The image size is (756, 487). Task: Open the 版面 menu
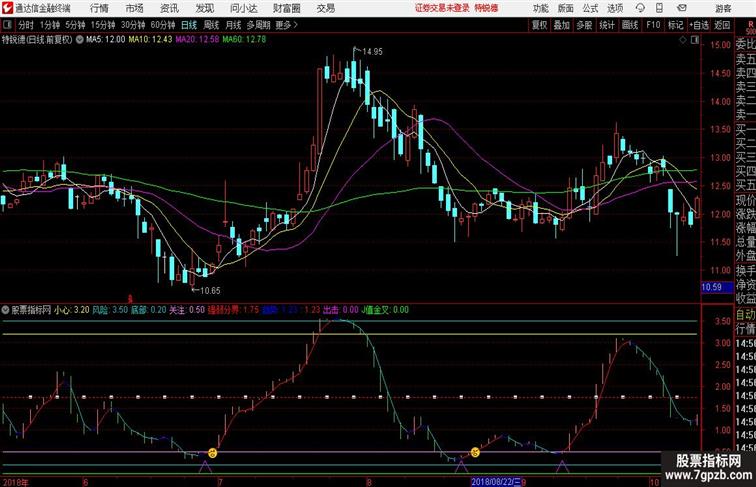pos(566,9)
